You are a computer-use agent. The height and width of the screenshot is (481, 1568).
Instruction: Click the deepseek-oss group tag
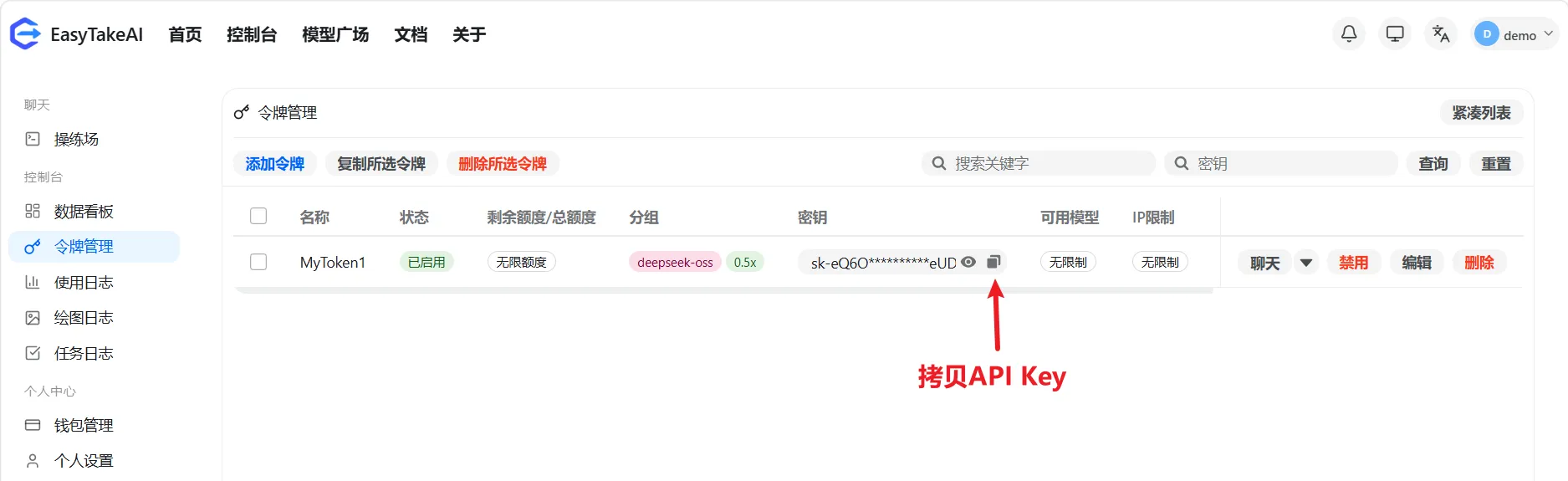[x=675, y=262]
